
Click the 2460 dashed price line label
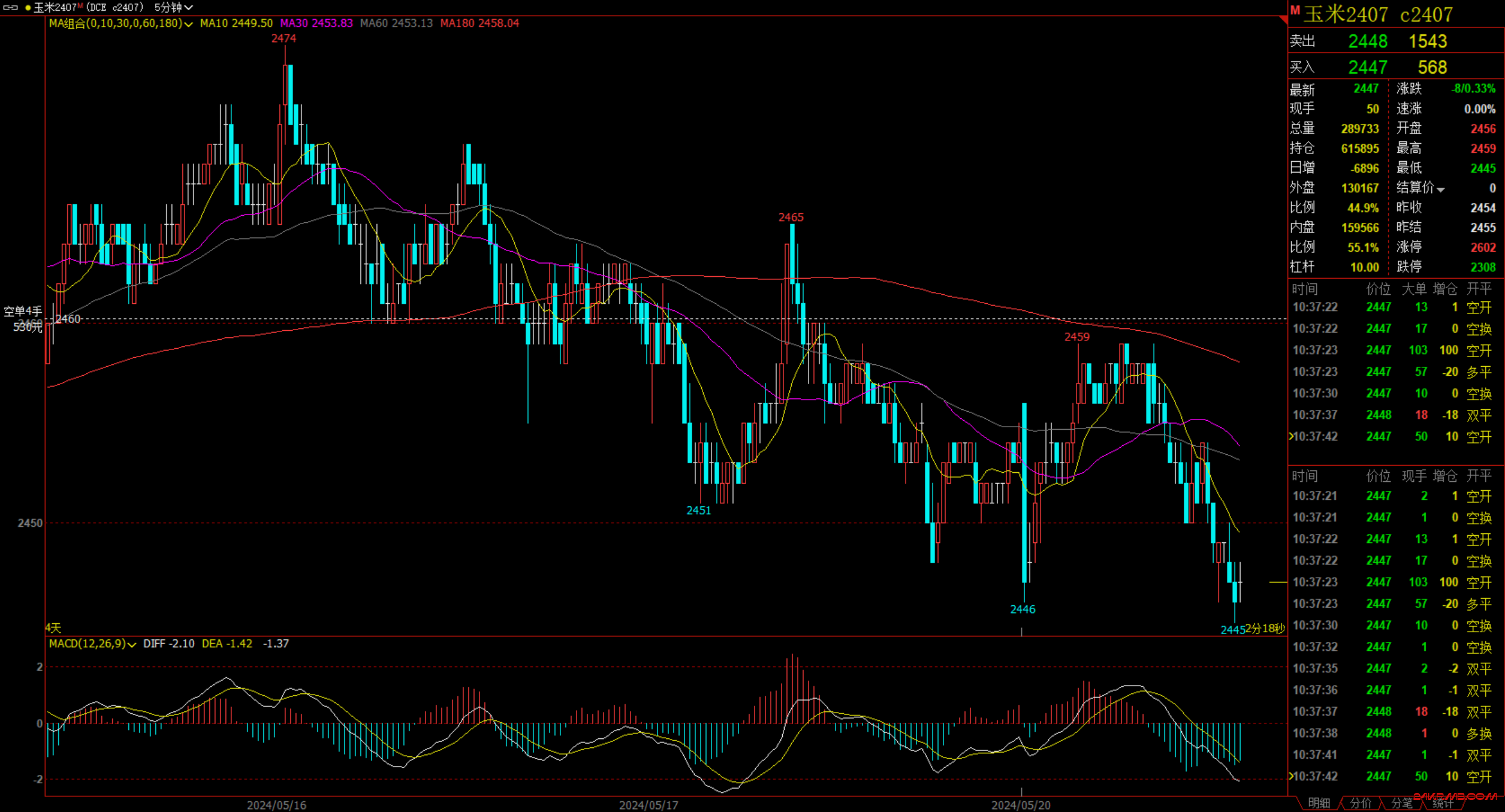pos(68,319)
